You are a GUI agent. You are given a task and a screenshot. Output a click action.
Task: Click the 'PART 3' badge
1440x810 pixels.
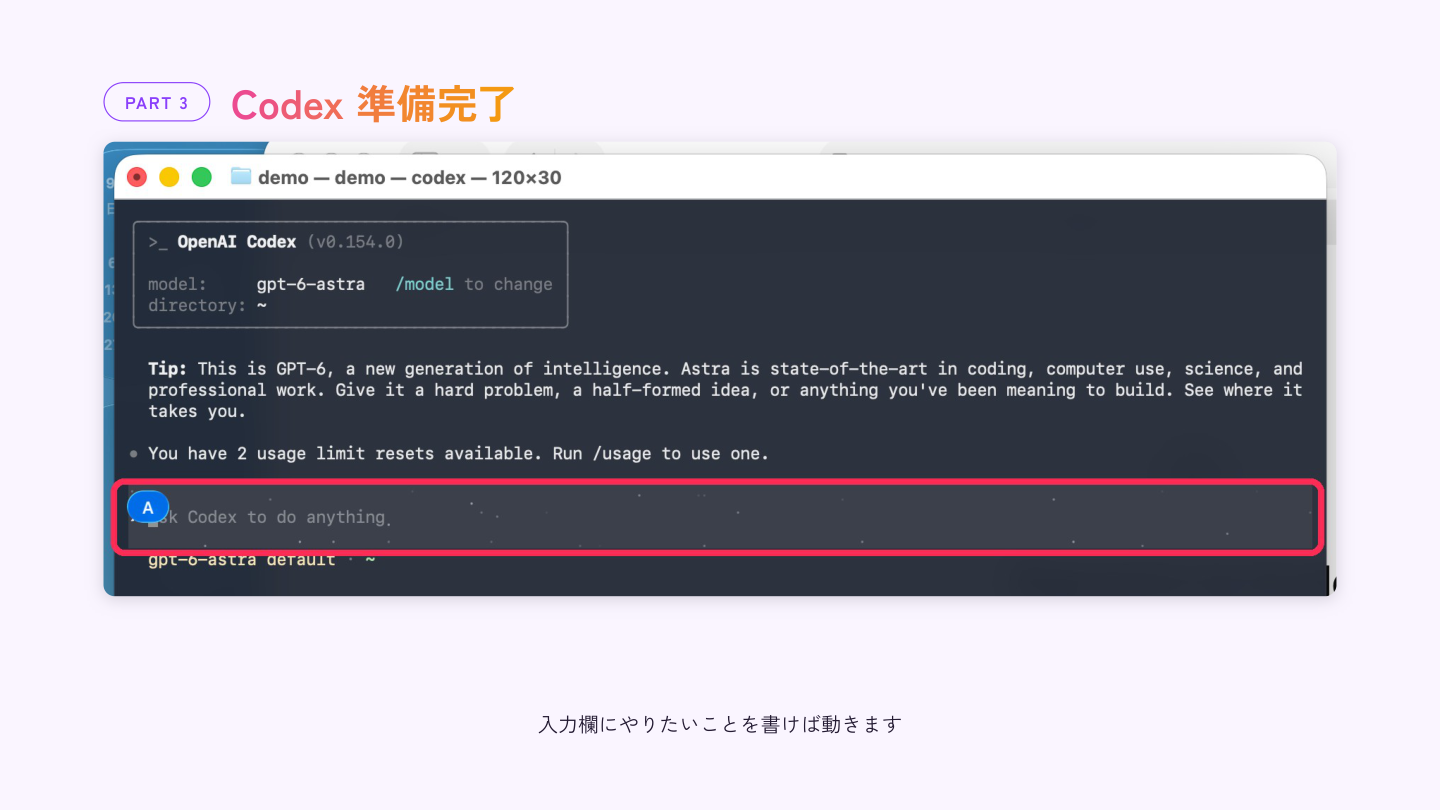157,102
